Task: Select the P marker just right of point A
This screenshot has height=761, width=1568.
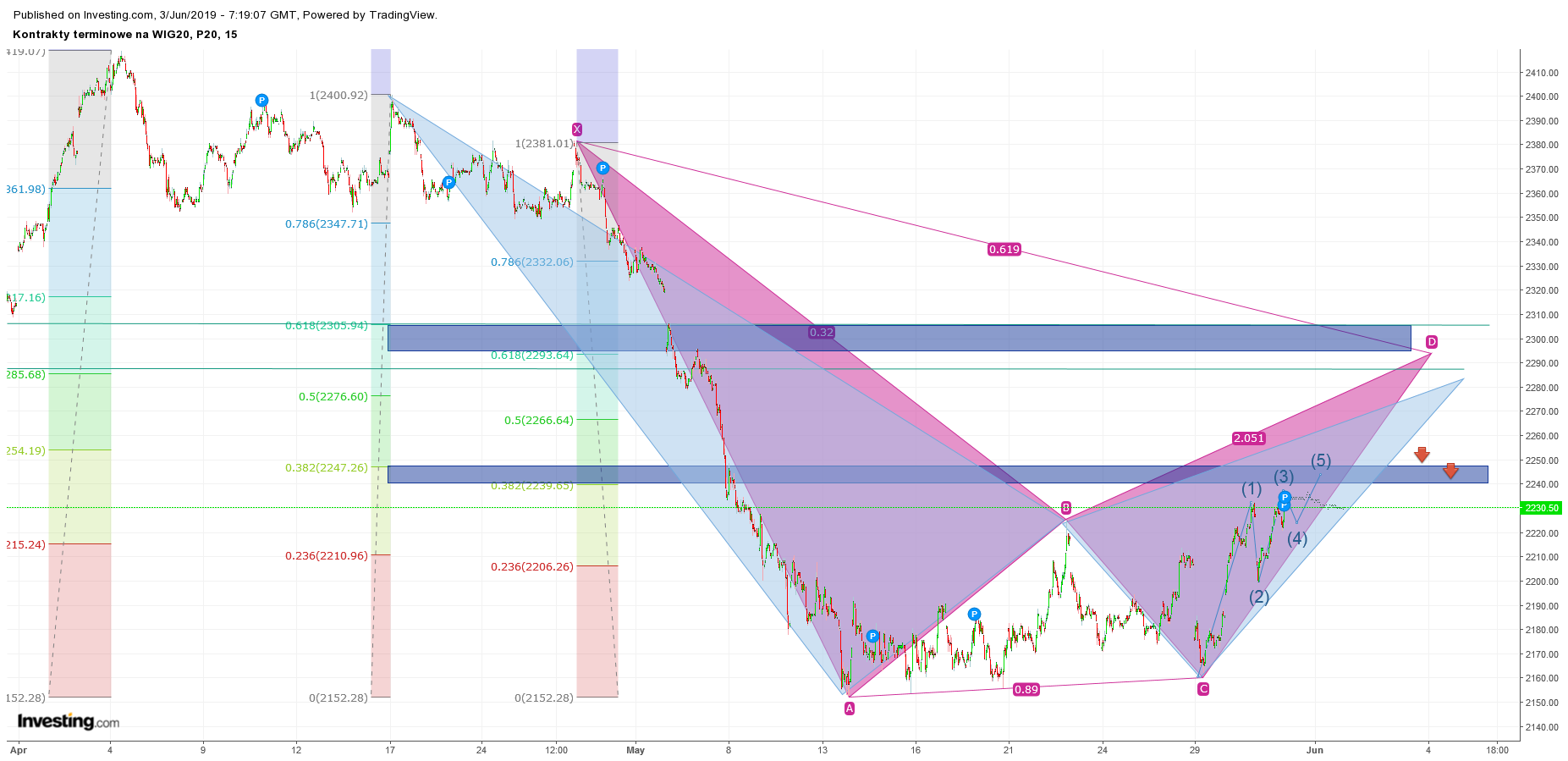Action: (x=872, y=636)
